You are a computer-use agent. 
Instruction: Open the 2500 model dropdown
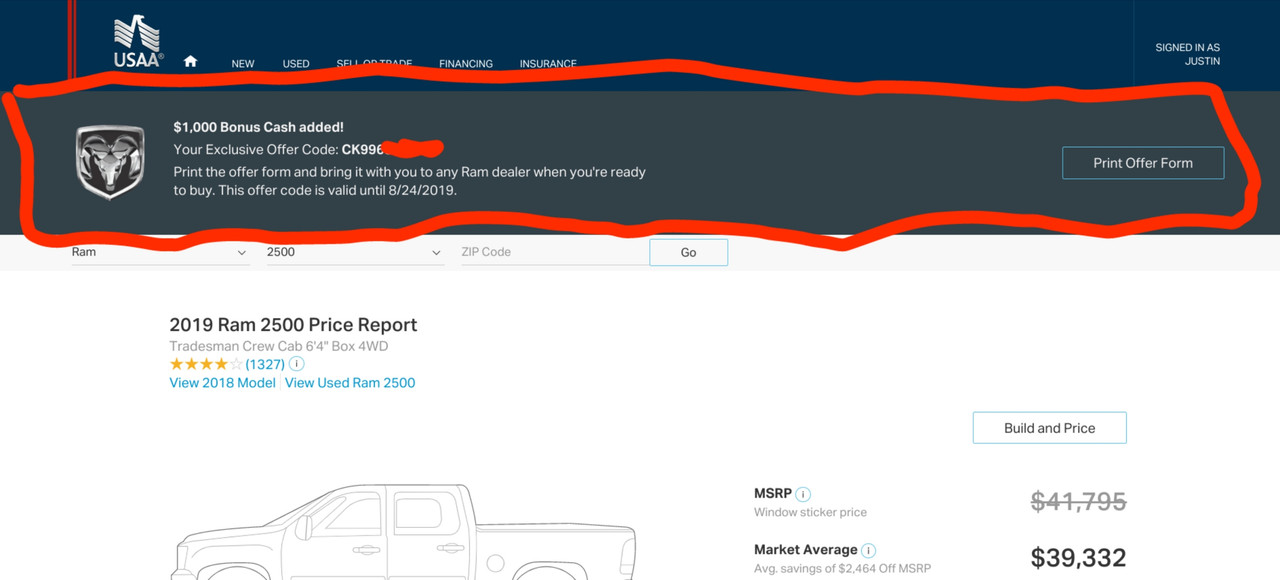pyautogui.click(x=353, y=253)
